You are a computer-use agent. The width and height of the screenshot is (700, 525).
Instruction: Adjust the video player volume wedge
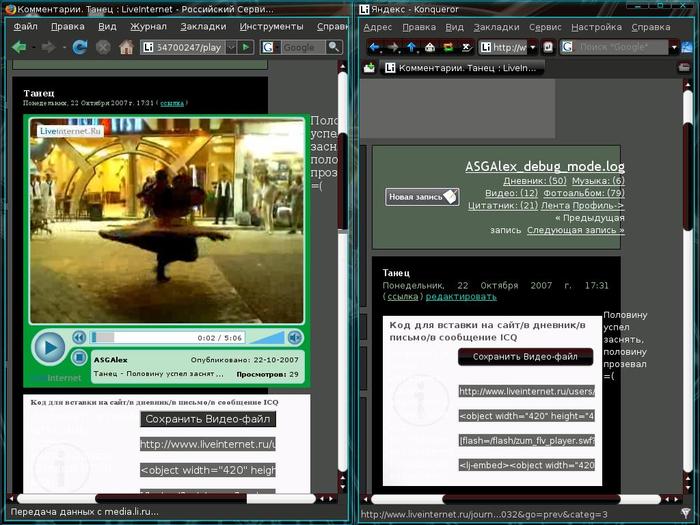pos(267,338)
